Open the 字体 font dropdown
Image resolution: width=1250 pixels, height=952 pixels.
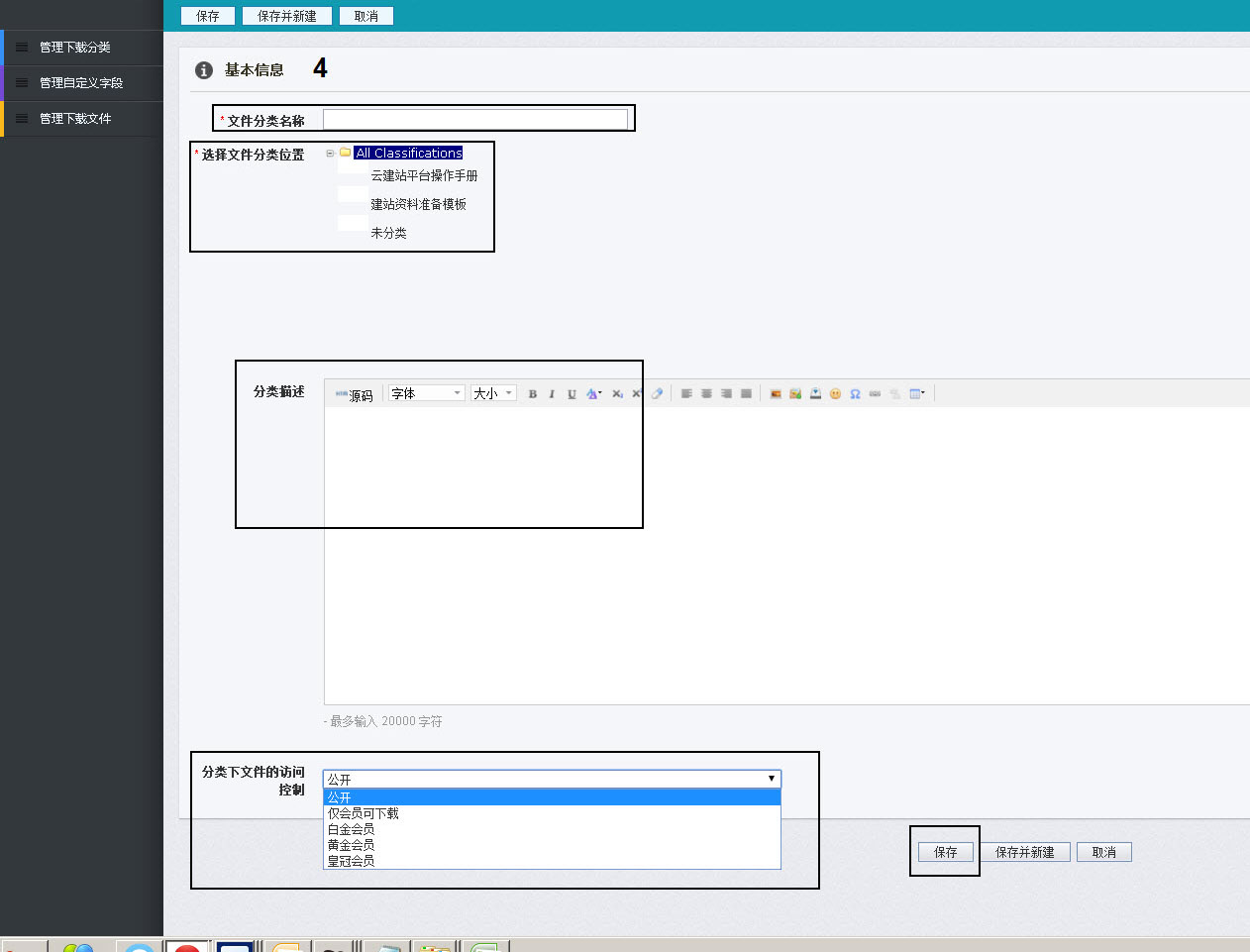point(427,393)
